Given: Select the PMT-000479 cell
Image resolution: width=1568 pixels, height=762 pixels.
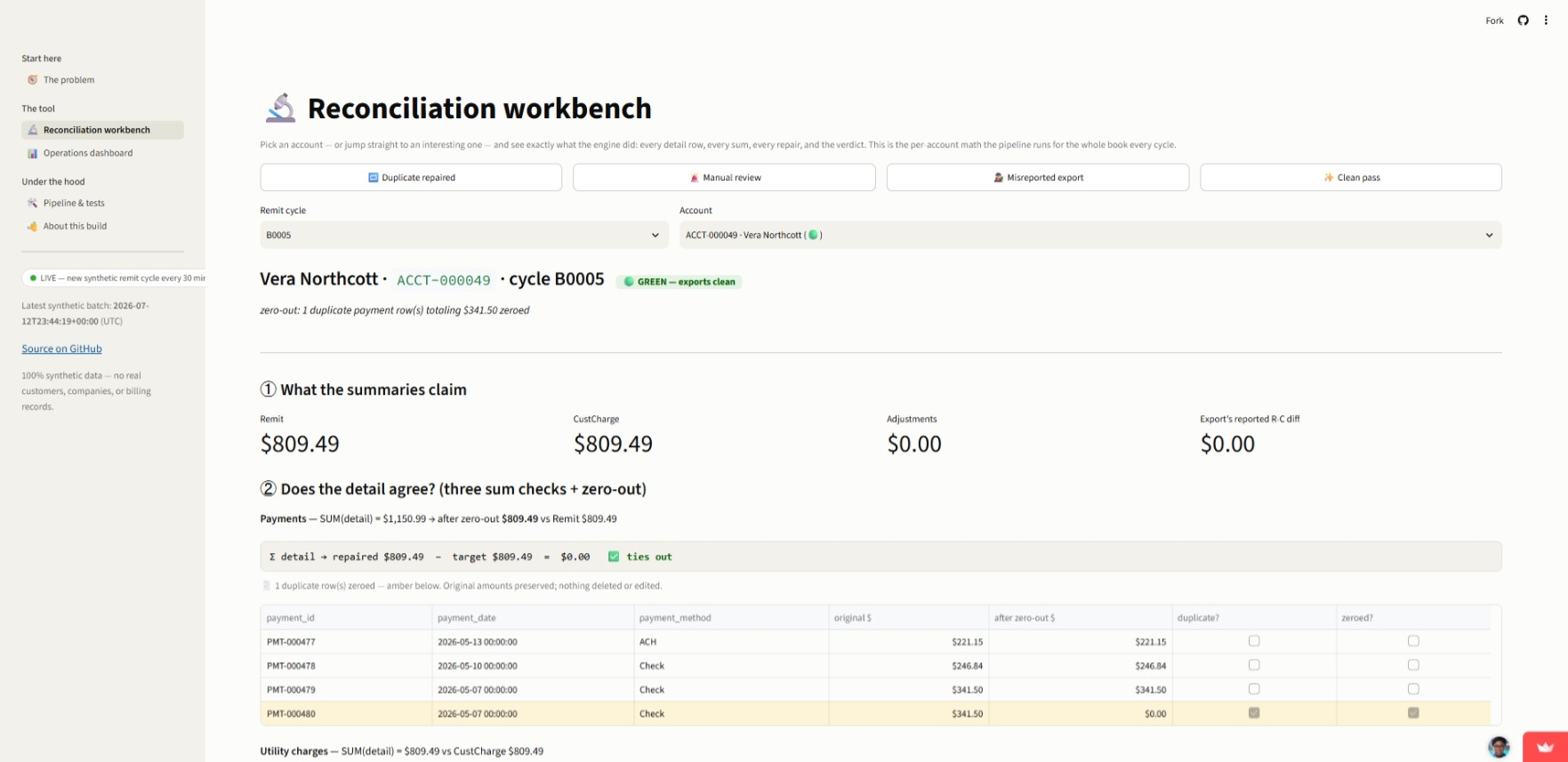Looking at the screenshot, I should pos(346,689).
